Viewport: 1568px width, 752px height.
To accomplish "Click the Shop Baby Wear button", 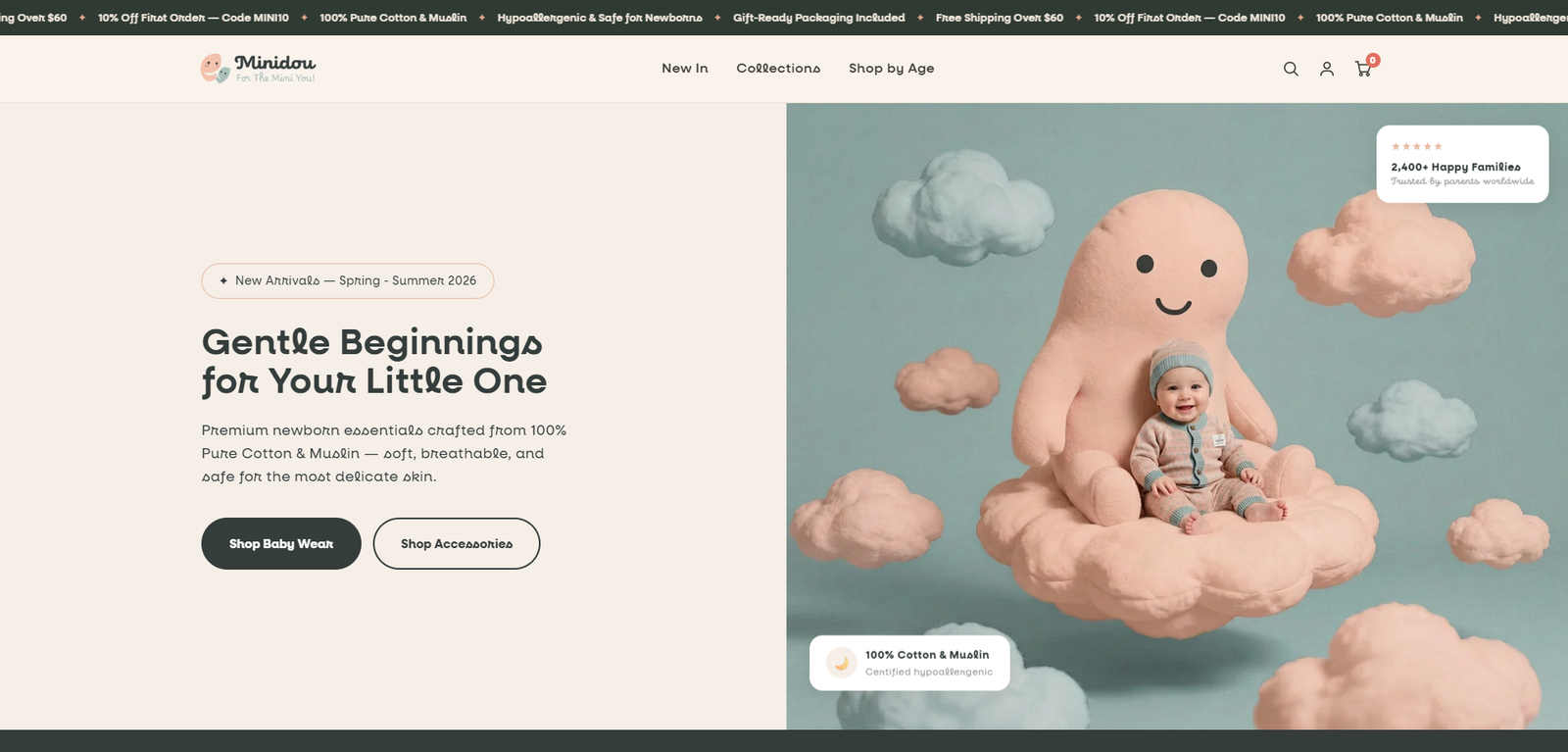I will coord(281,543).
